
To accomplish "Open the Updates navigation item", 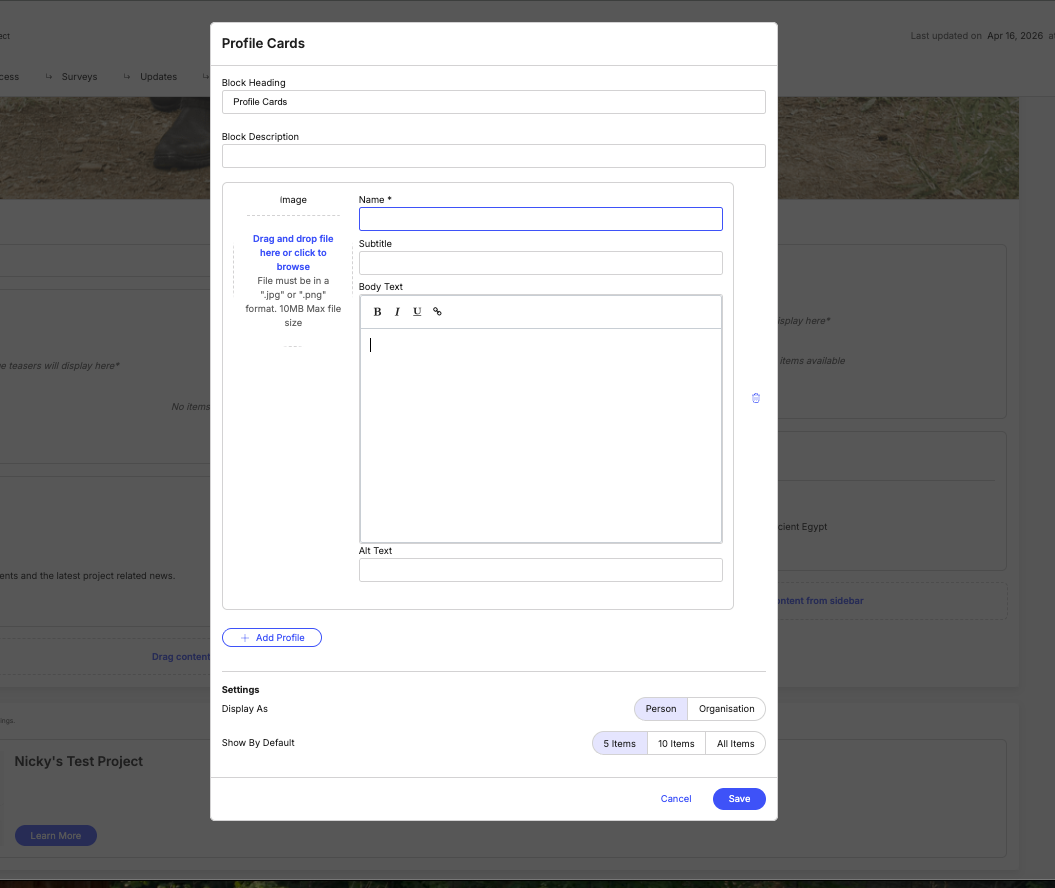I will (x=160, y=76).
